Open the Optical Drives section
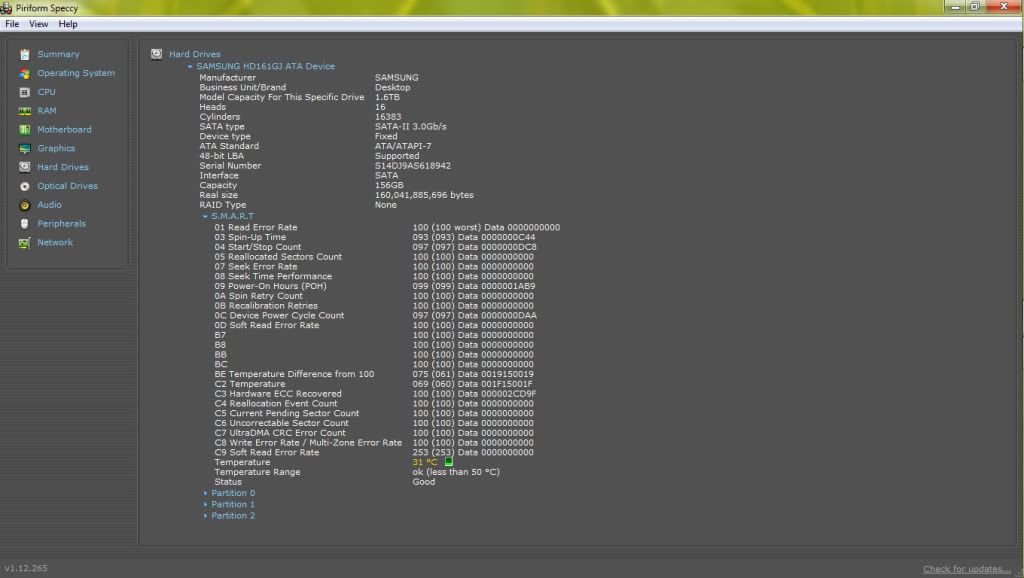 coord(67,186)
